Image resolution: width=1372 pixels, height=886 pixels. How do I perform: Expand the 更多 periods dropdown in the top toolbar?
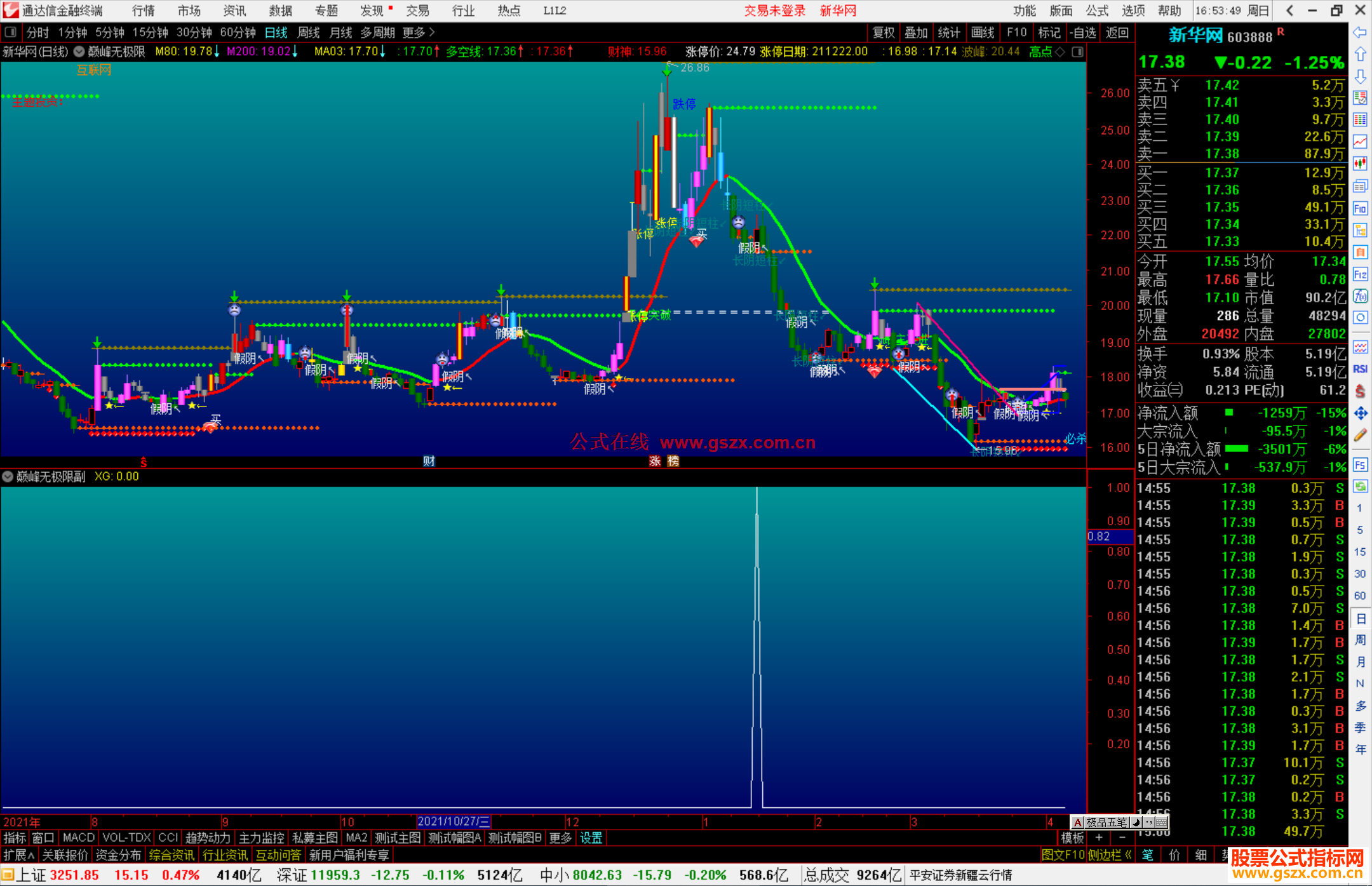click(x=419, y=32)
